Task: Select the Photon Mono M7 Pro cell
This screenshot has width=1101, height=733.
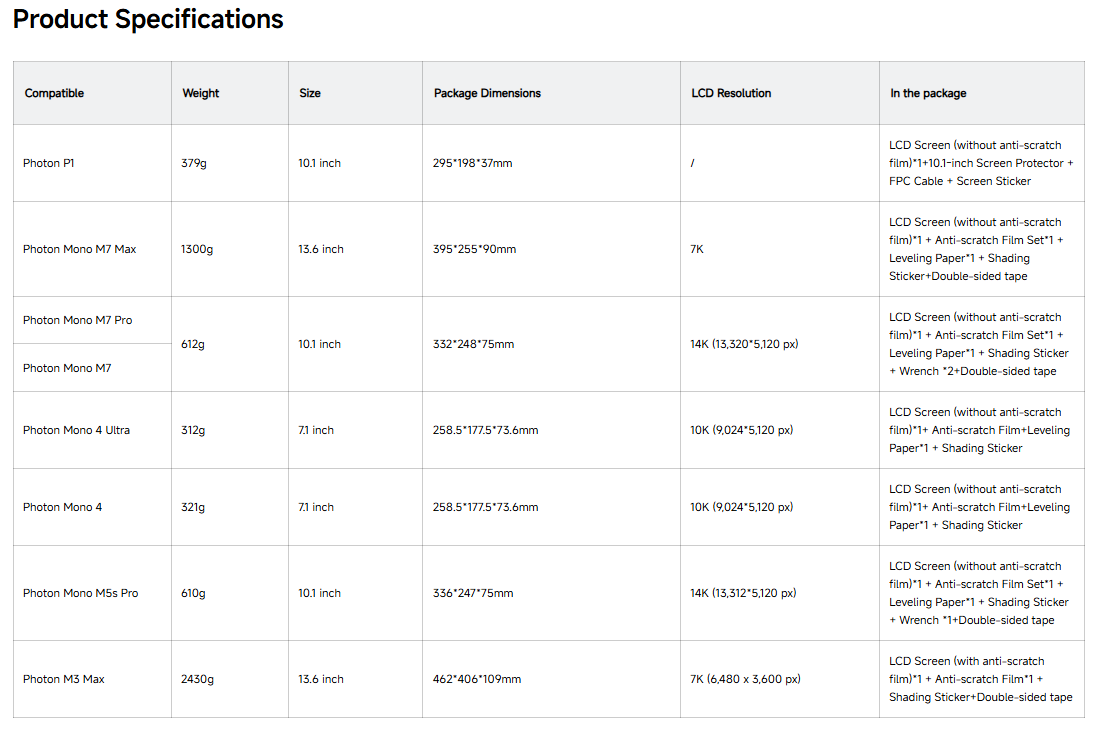Action: tap(77, 320)
